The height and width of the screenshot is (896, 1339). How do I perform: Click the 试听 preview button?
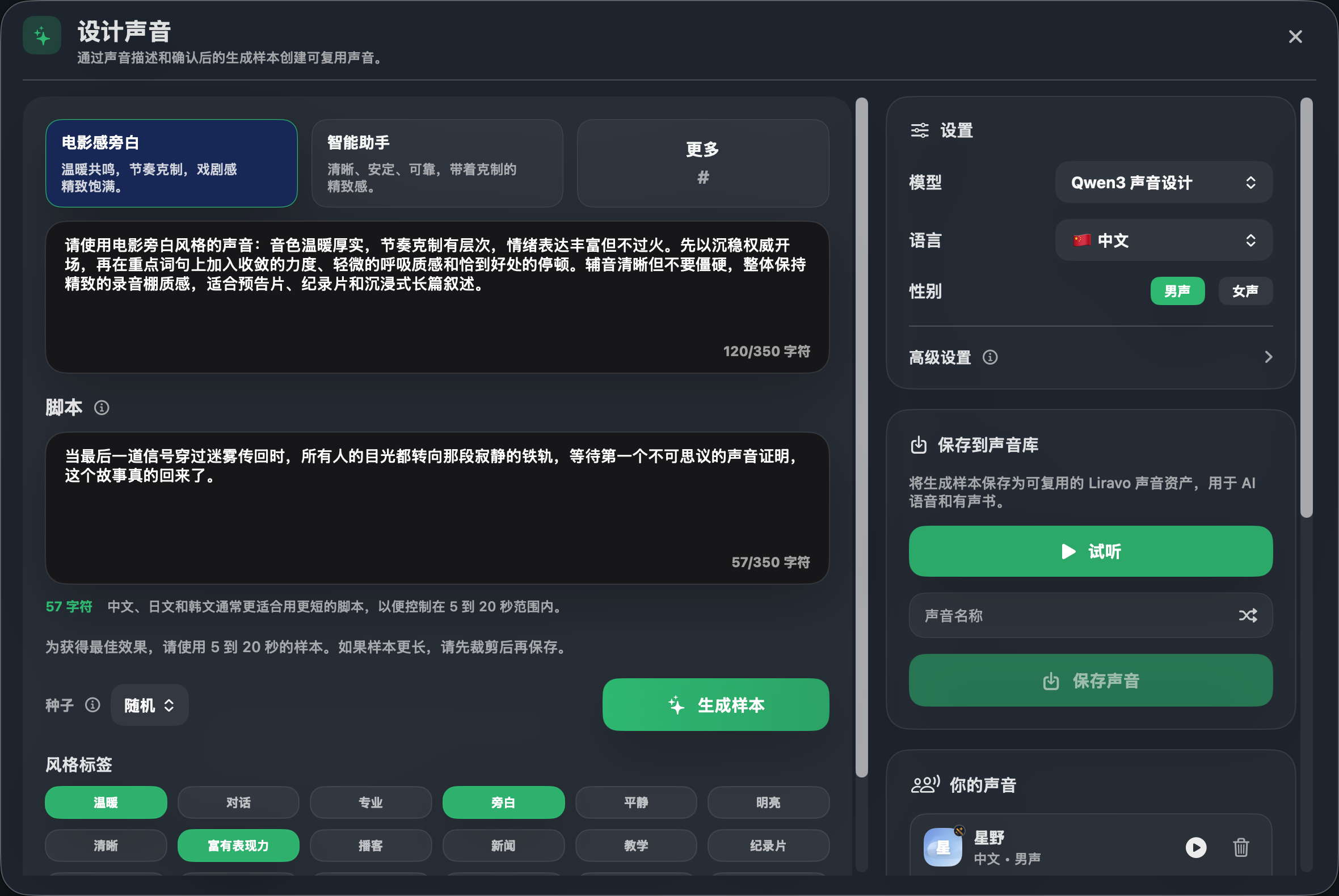click(1090, 551)
